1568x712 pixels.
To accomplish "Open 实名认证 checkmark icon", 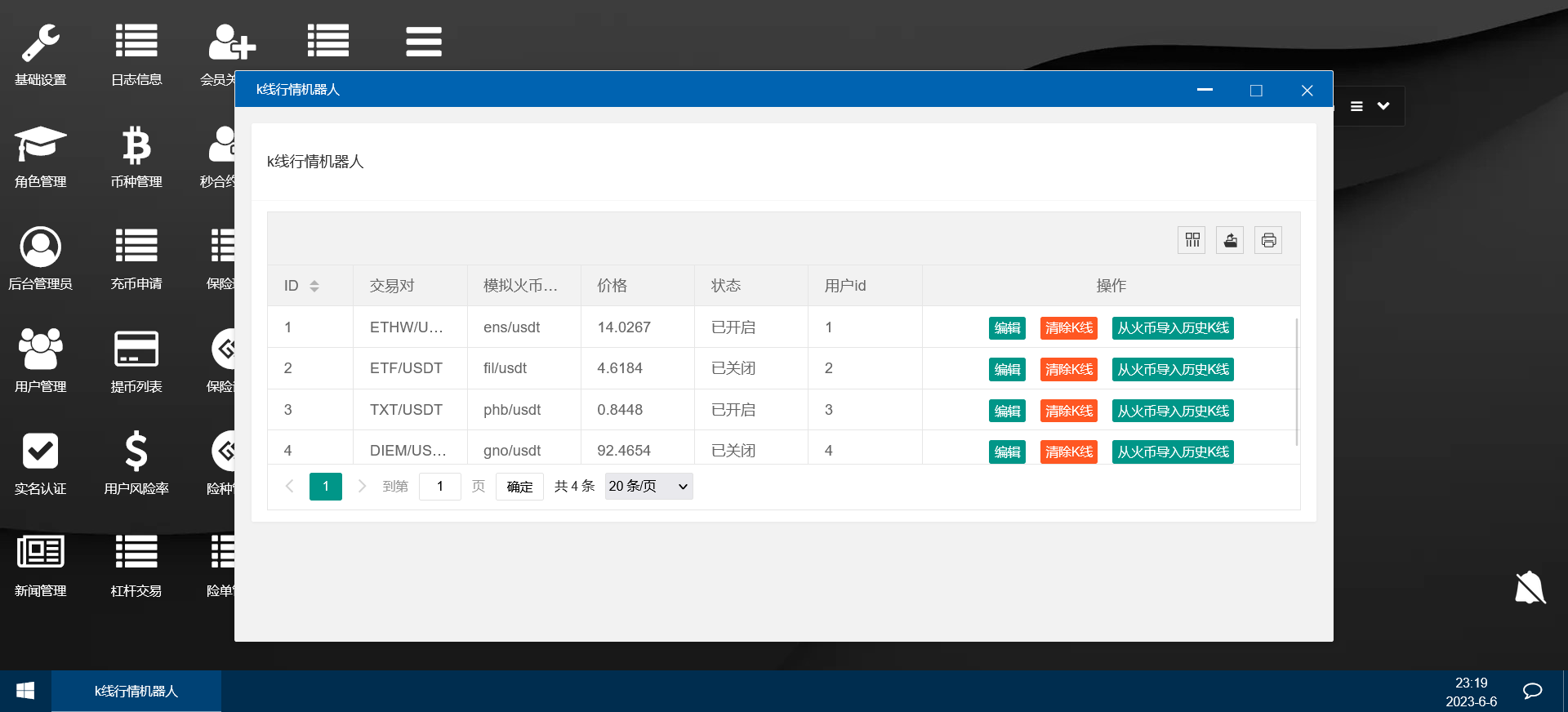I will [x=40, y=452].
